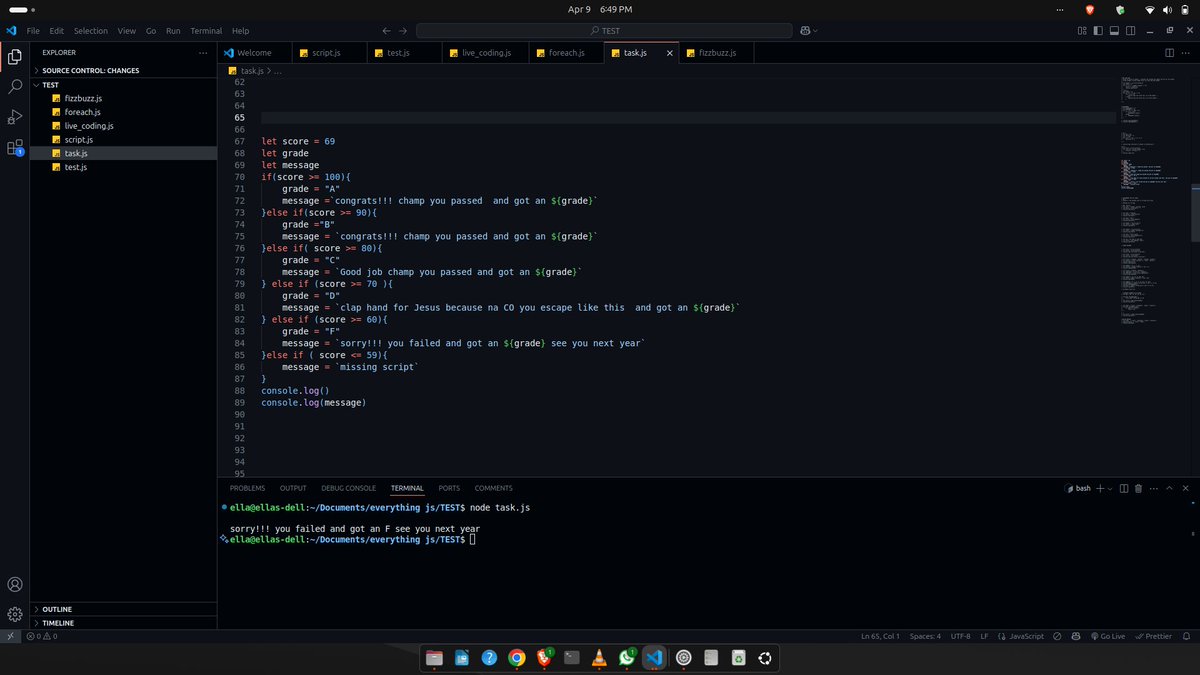The height and width of the screenshot is (675, 1200).
Task: Add a new terminal with the plus button
Action: 1100,488
